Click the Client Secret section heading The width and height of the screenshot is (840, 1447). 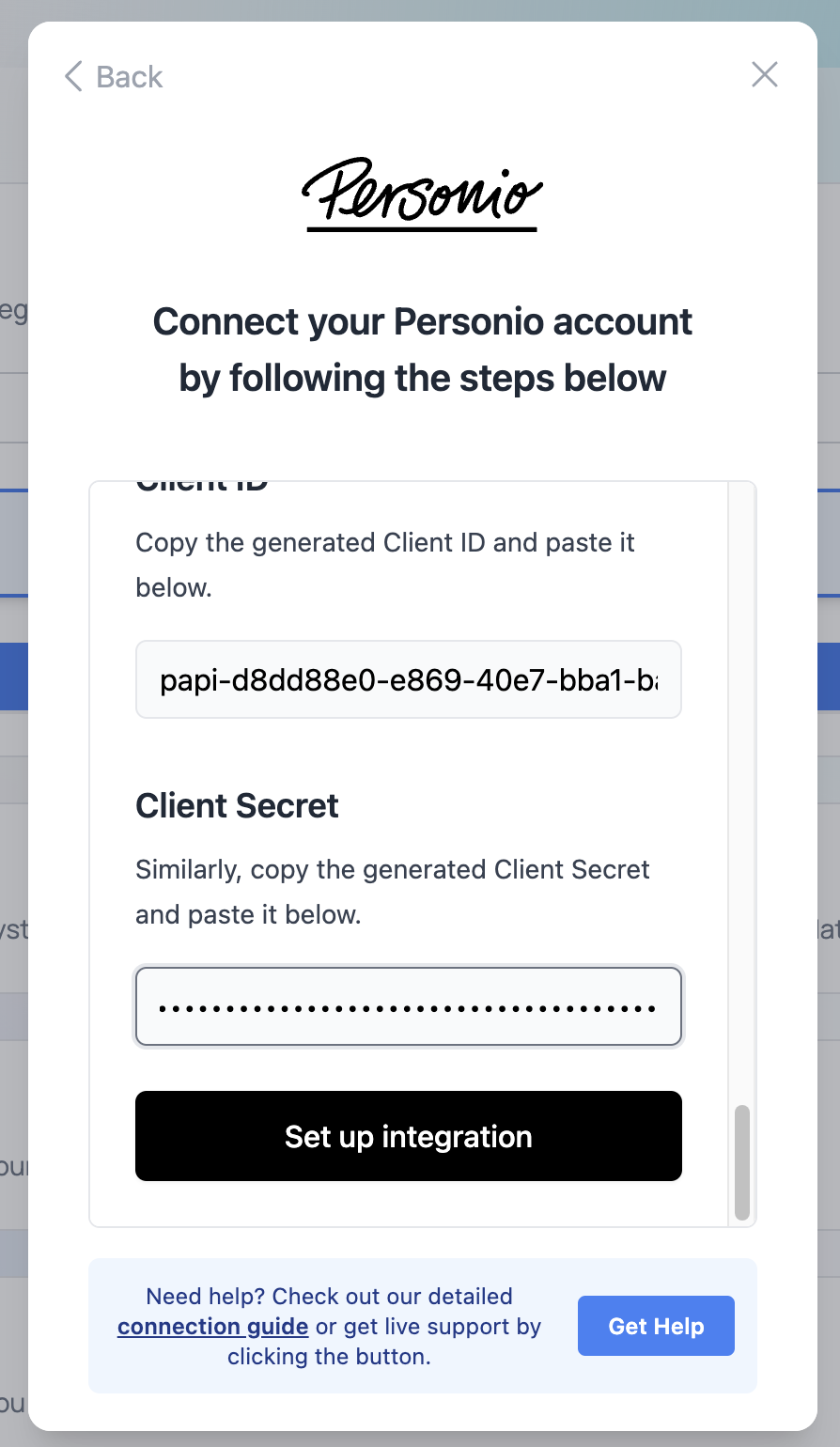(237, 806)
